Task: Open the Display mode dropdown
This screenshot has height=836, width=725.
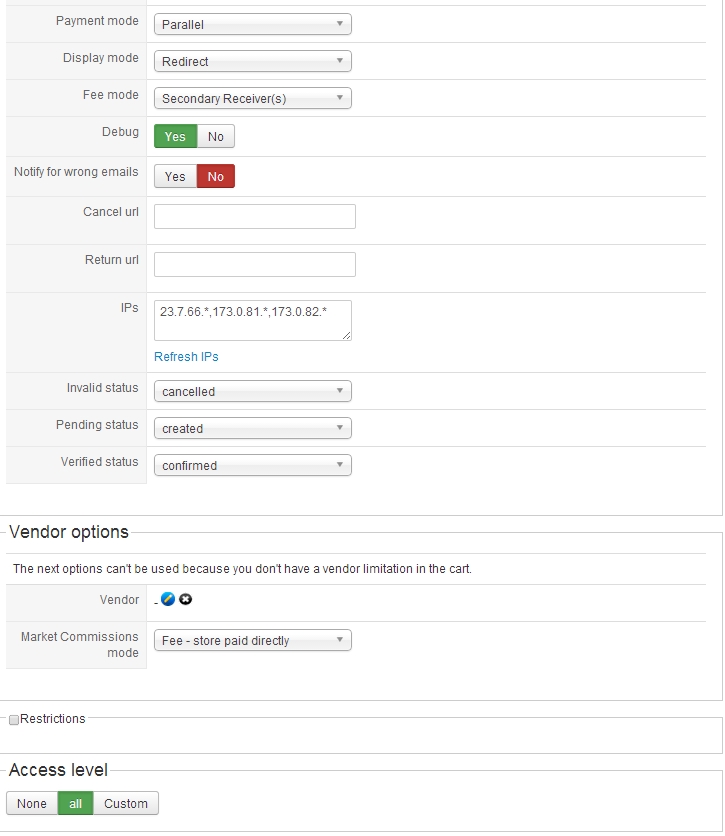Action: (x=252, y=61)
